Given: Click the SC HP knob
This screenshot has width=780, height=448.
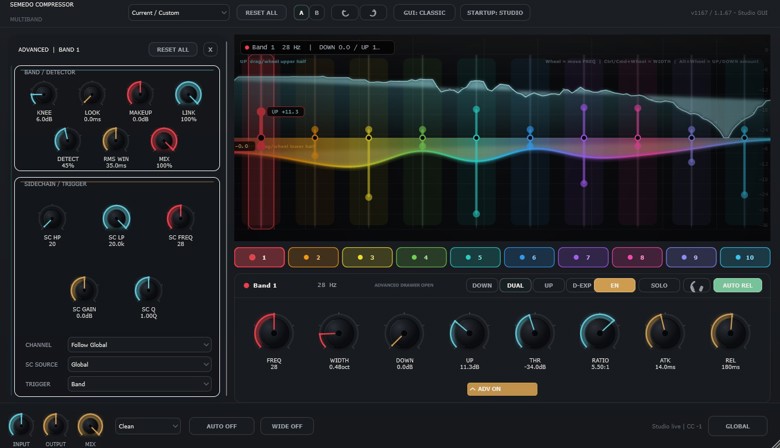Looking at the screenshot, I should click(x=52, y=218).
